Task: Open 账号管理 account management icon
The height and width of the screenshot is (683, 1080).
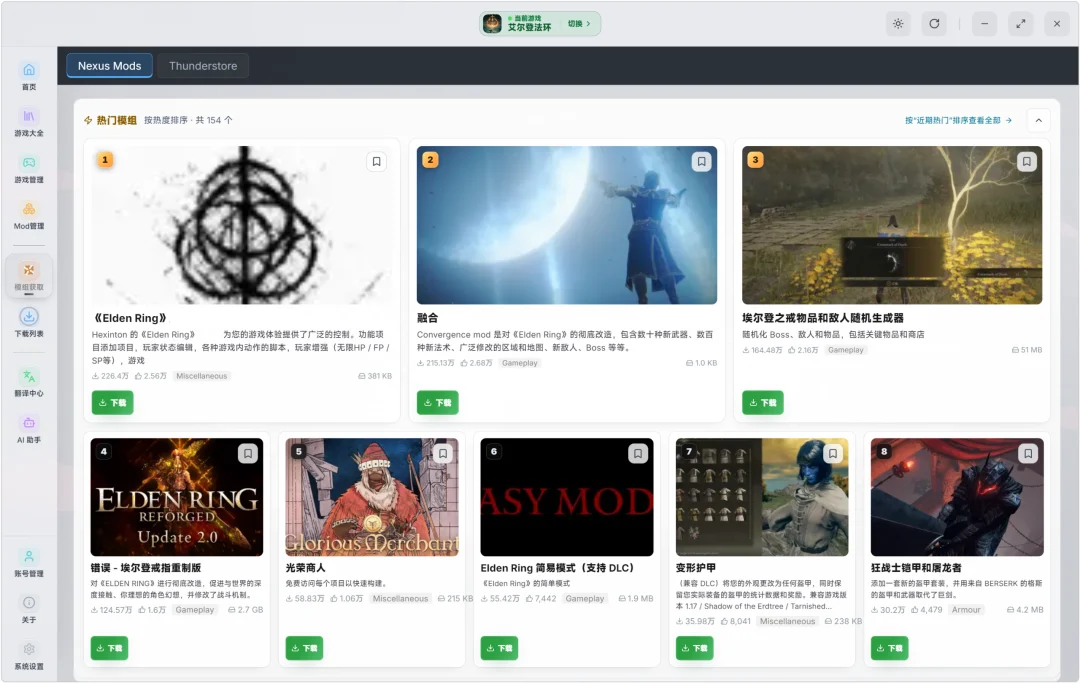Action: tap(29, 563)
